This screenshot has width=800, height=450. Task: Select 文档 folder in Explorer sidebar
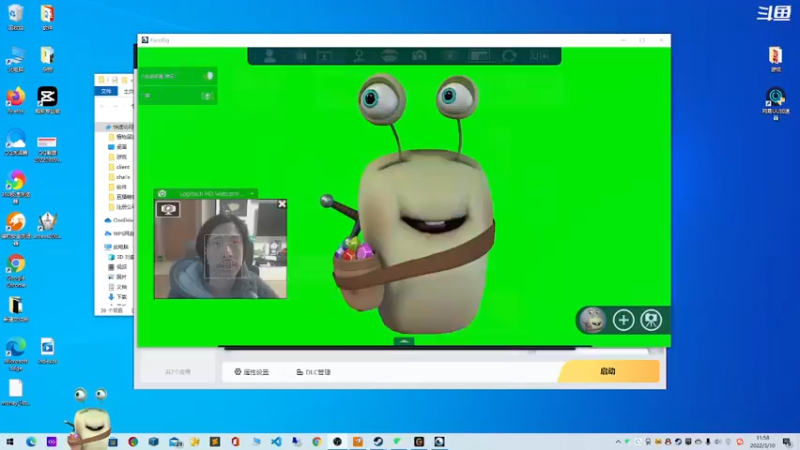[x=118, y=287]
